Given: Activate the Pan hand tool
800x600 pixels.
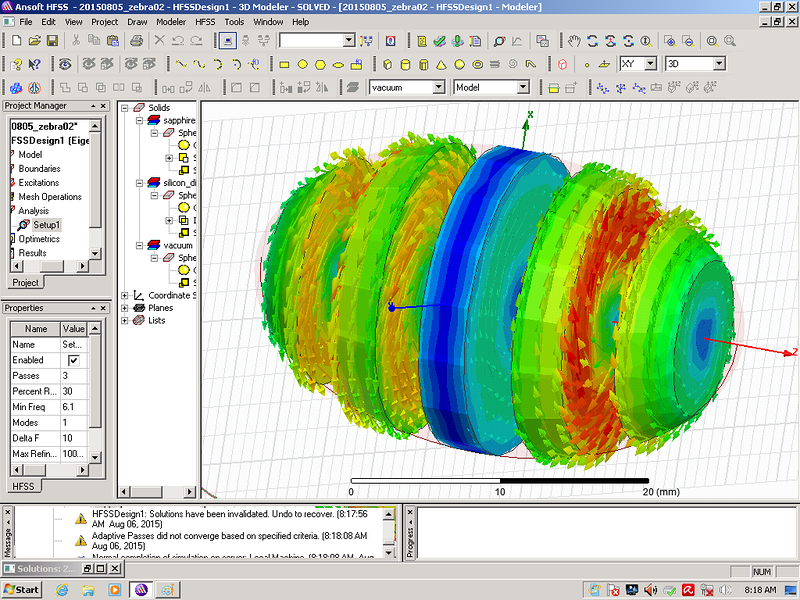Looking at the screenshot, I should (574, 41).
